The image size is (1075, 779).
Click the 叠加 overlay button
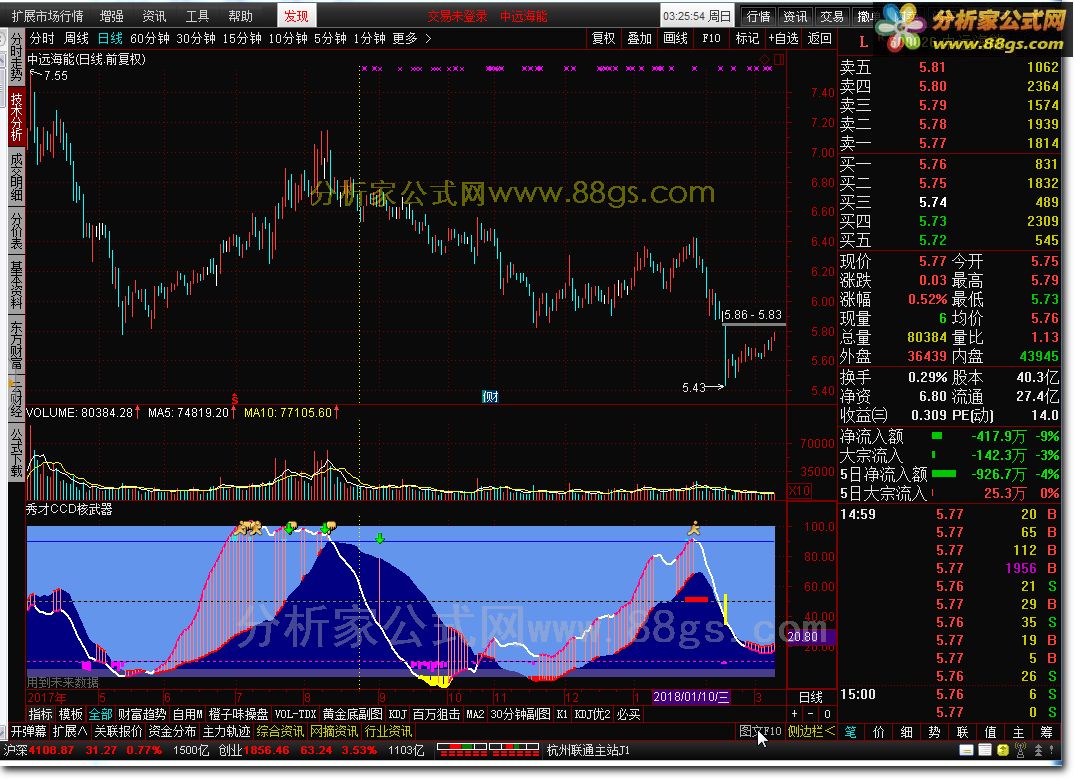point(639,38)
